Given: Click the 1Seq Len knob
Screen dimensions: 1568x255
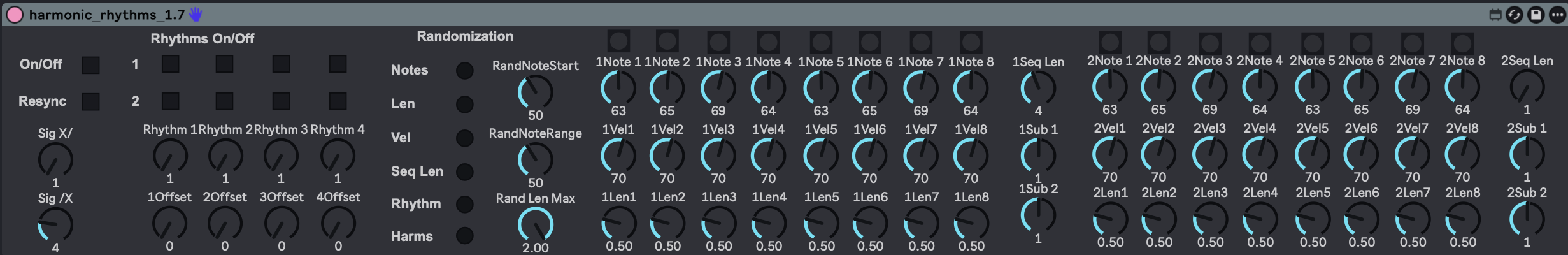Looking at the screenshot, I should click(x=1038, y=88).
